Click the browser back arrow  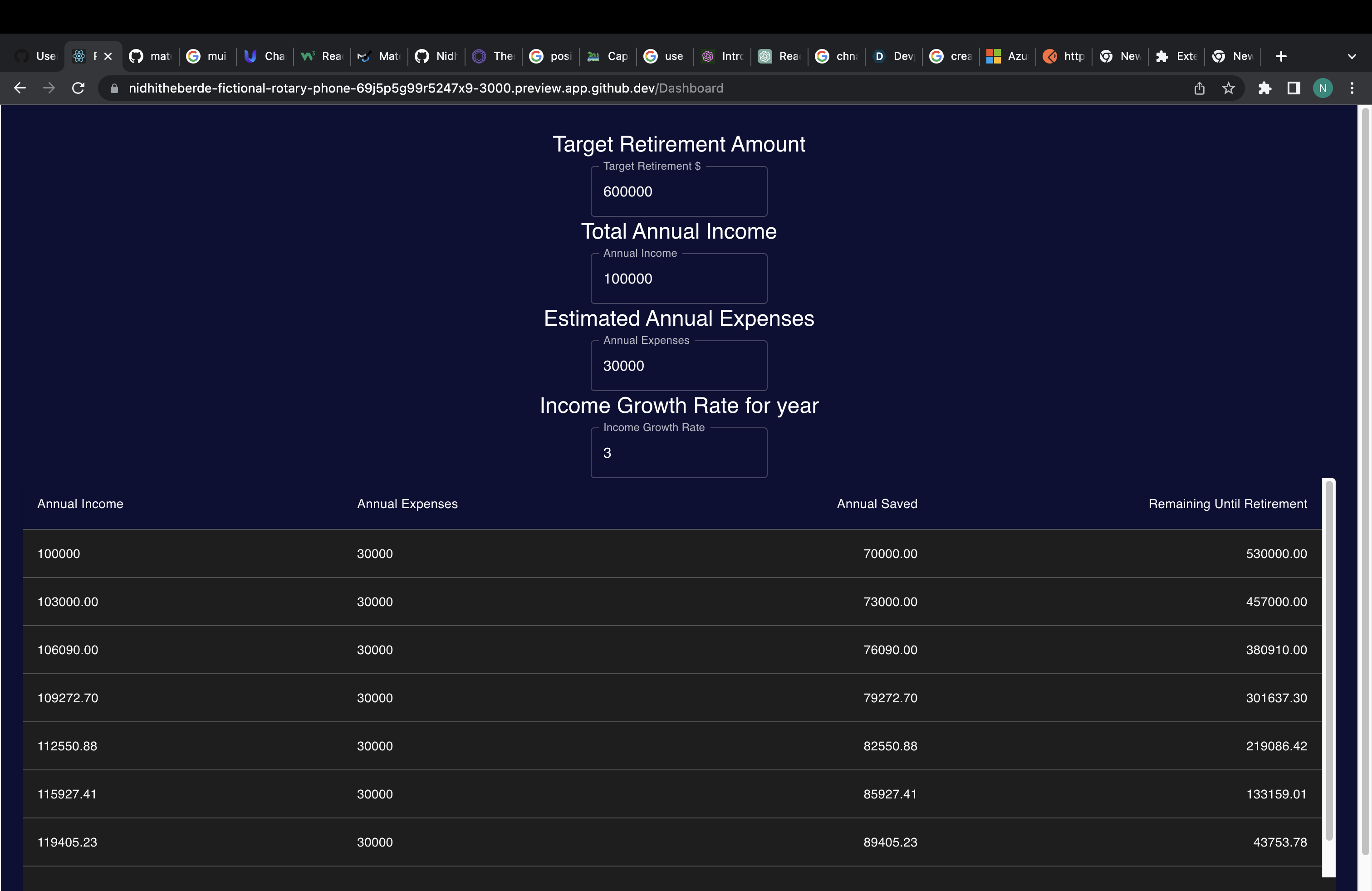(x=20, y=88)
